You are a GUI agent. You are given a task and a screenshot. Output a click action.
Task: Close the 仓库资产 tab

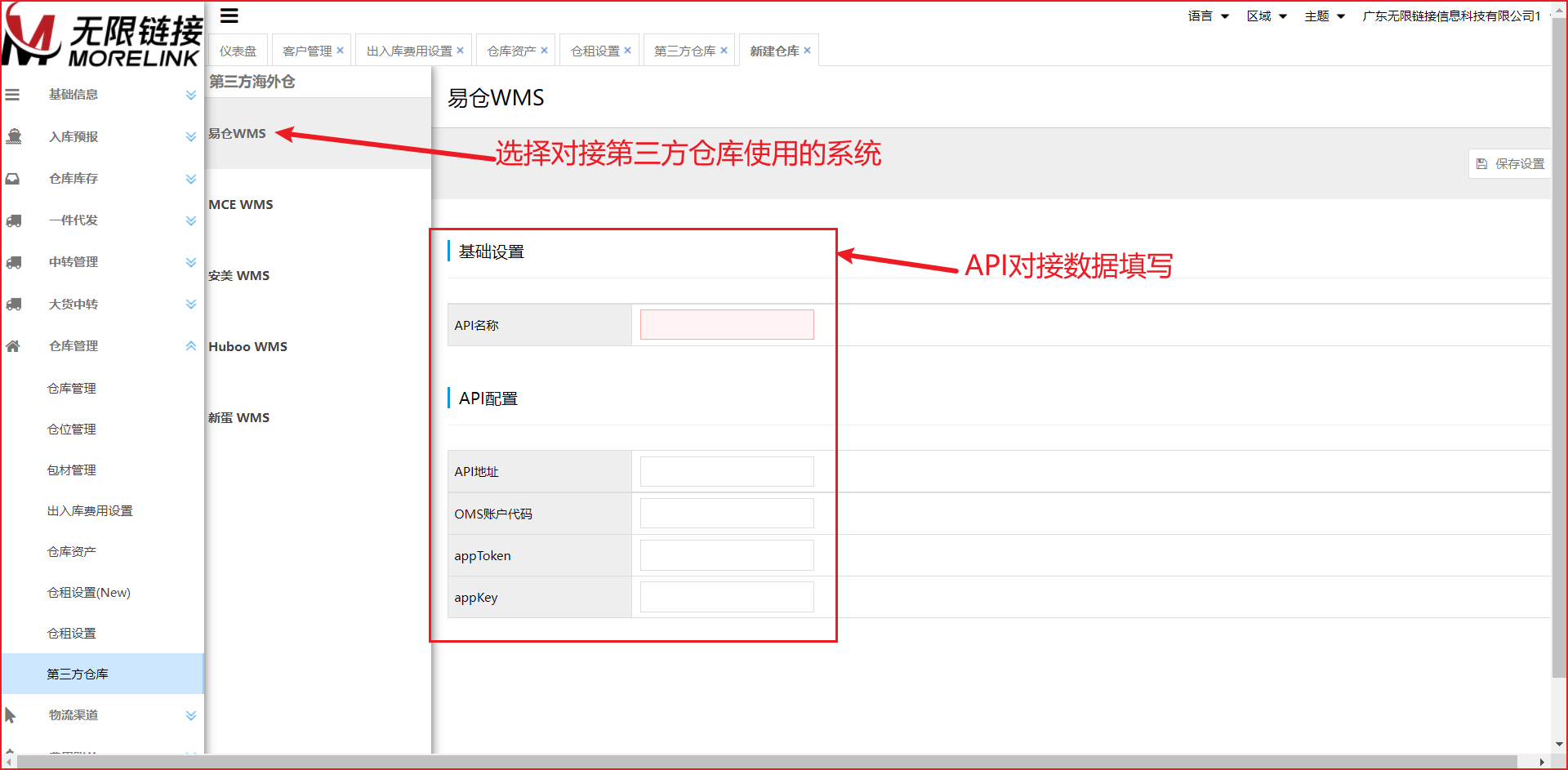[545, 51]
